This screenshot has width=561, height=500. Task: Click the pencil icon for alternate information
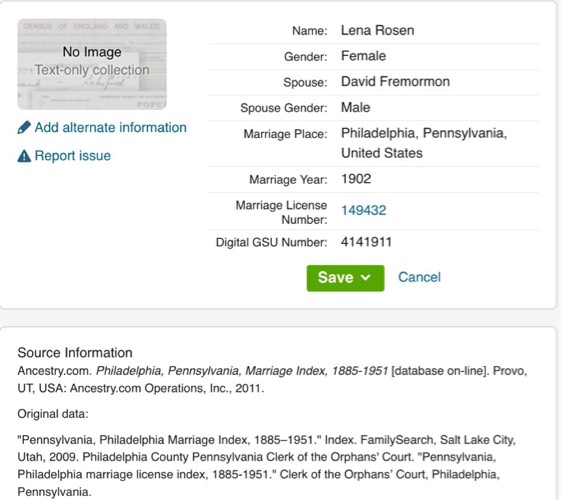click(x=24, y=127)
